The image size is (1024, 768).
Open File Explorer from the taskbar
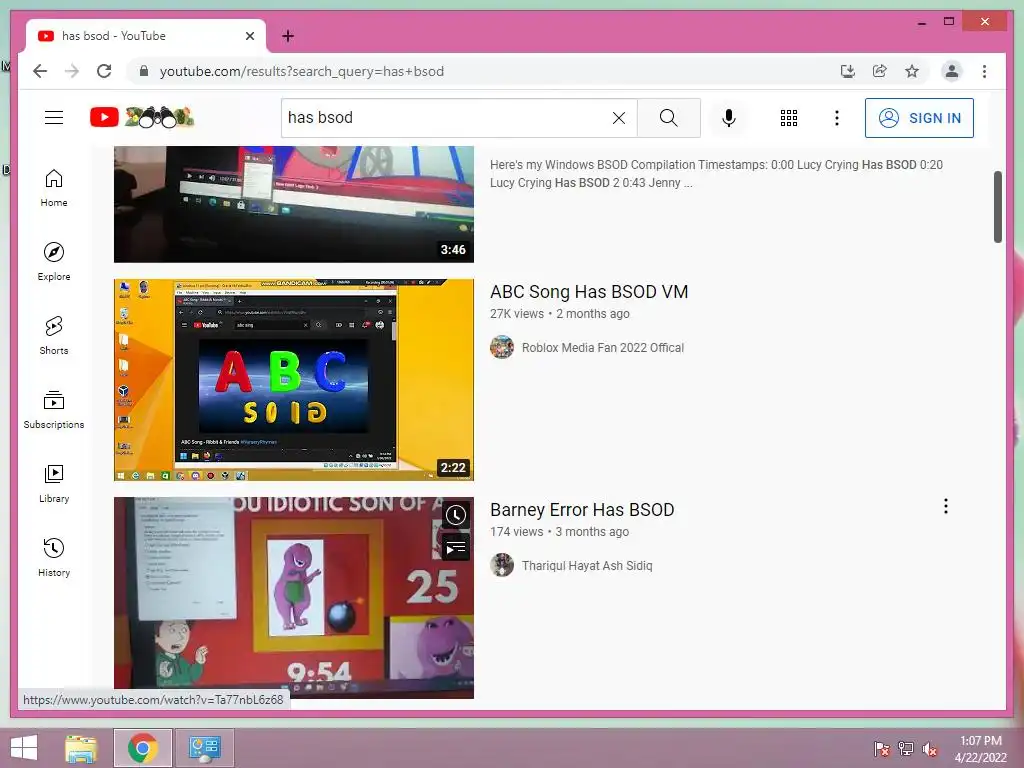pos(81,748)
